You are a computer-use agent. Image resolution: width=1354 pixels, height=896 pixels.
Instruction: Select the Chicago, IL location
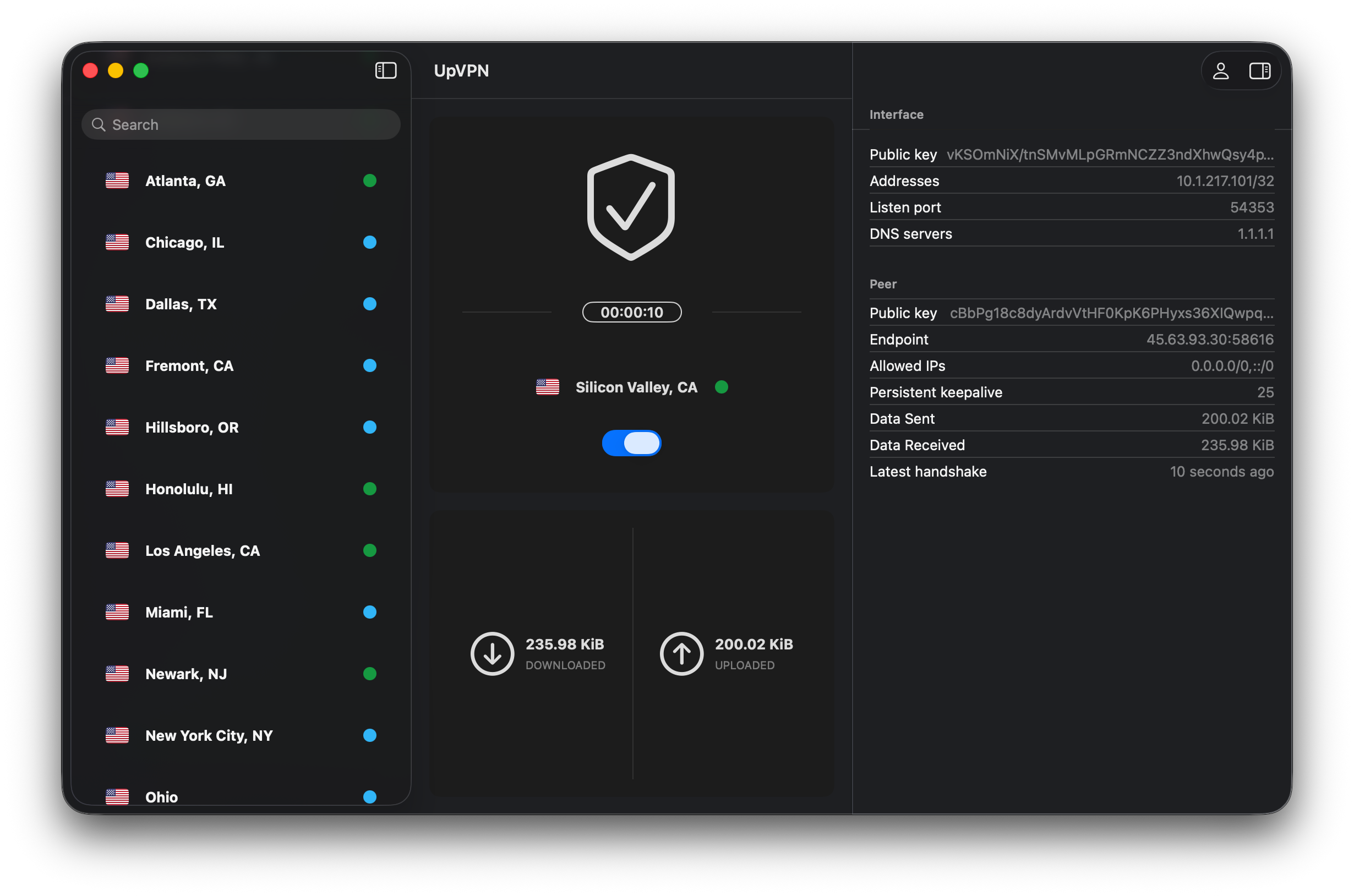tap(241, 242)
